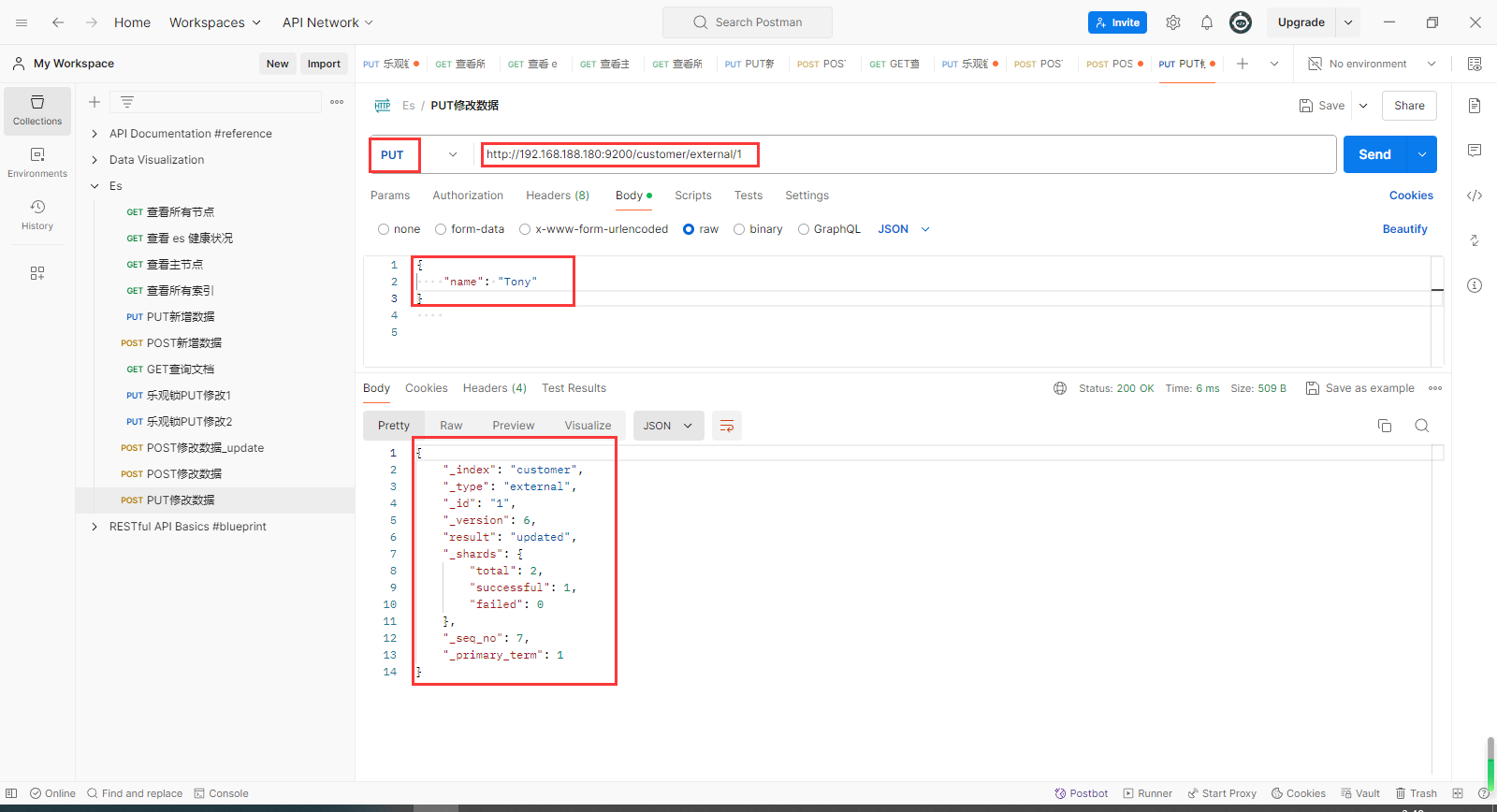
Task: Switch to the Headers (8) request tab
Action: click(x=558, y=196)
